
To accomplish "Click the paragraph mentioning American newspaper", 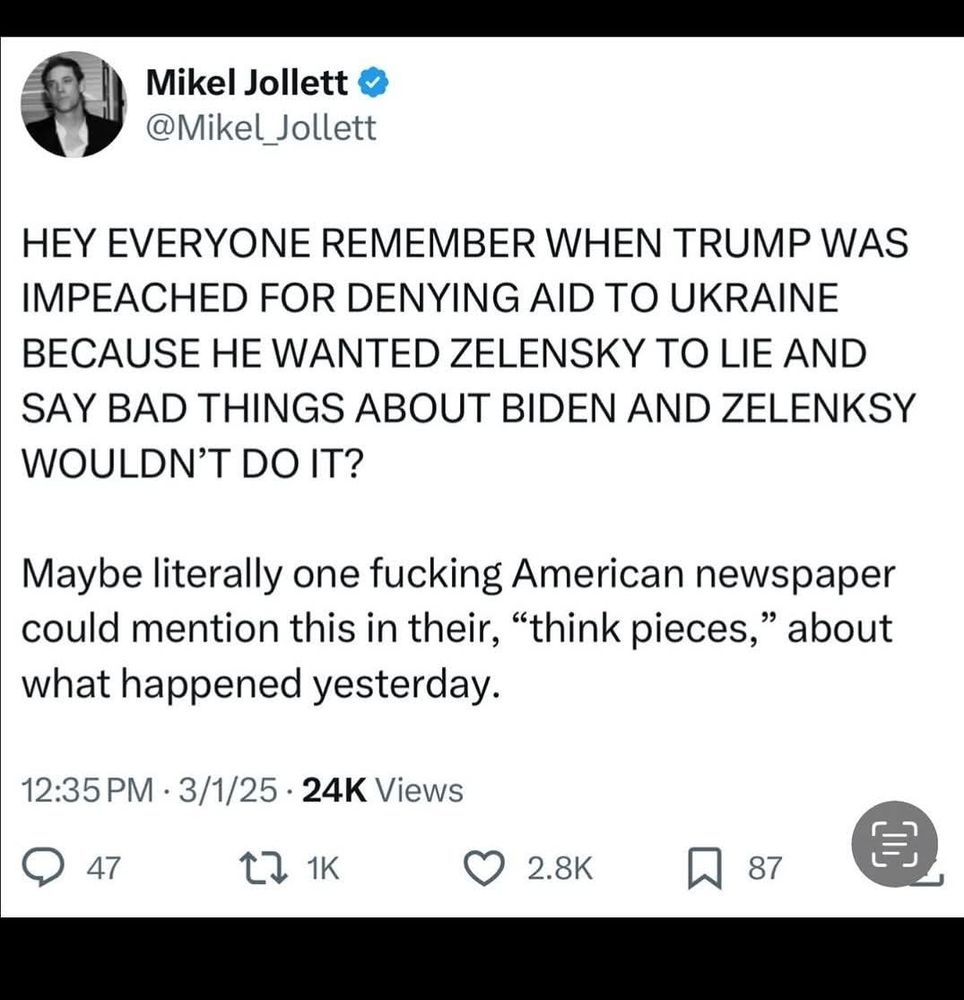I will pyautogui.click(x=458, y=629).
